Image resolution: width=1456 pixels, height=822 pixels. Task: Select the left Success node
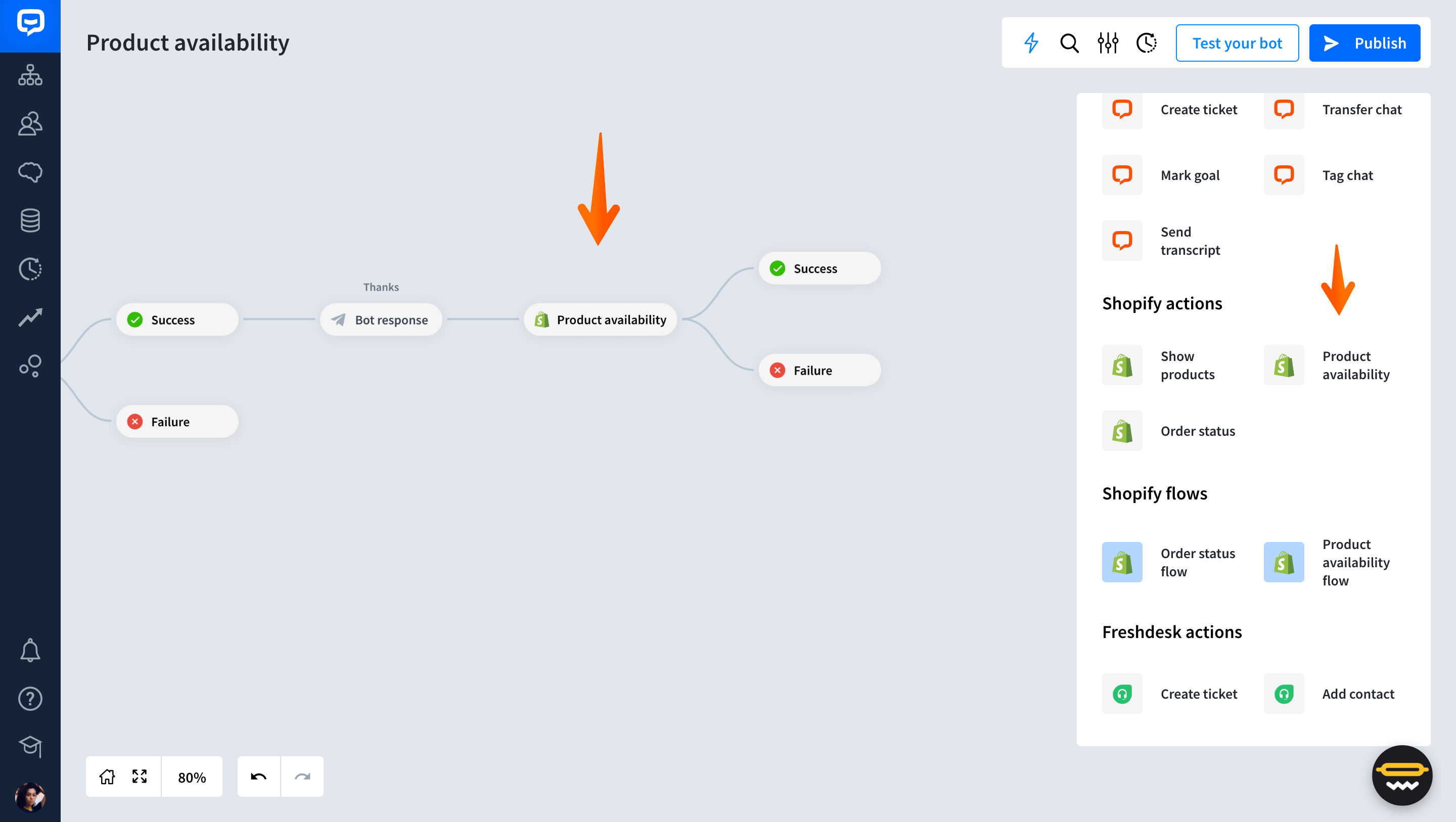[x=177, y=319]
